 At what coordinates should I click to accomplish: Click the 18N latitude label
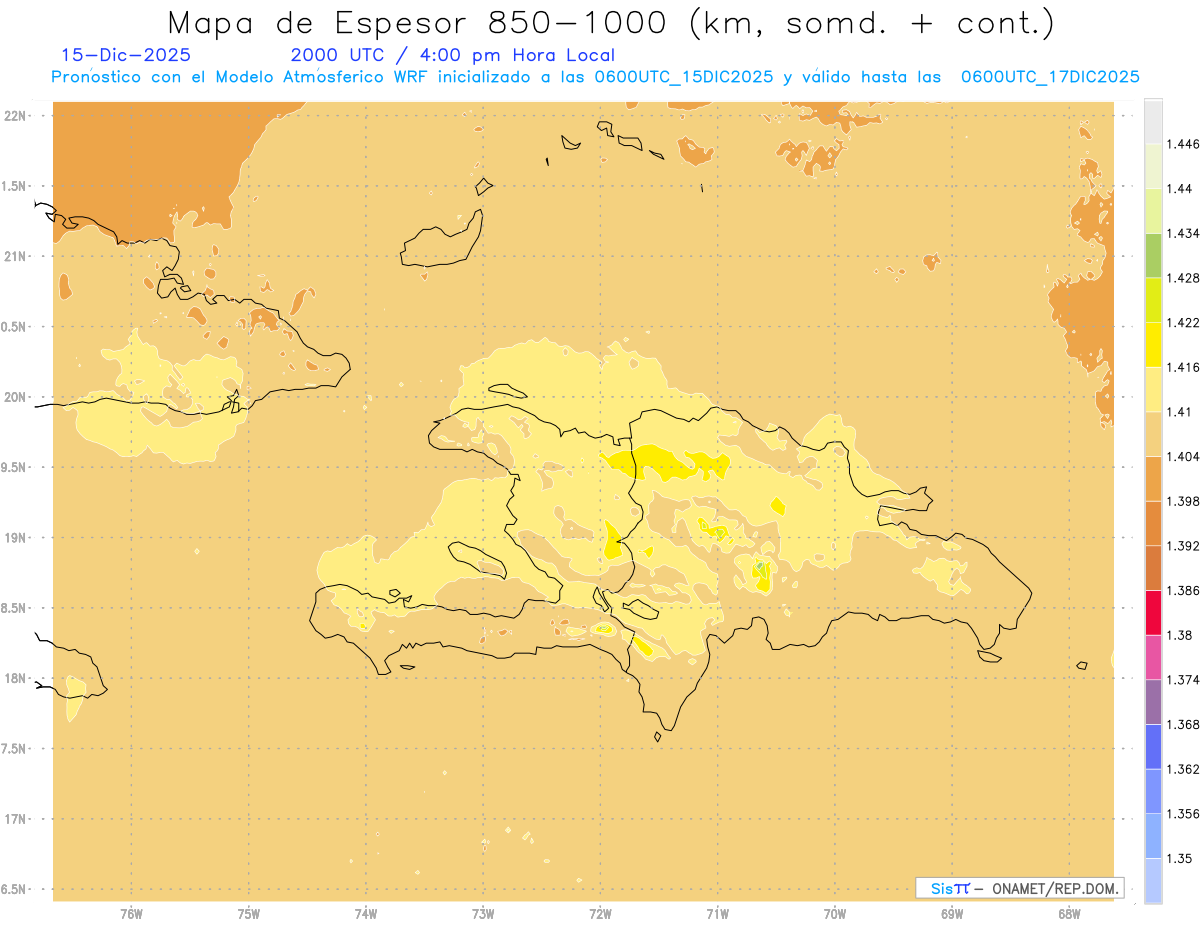tap(15, 678)
